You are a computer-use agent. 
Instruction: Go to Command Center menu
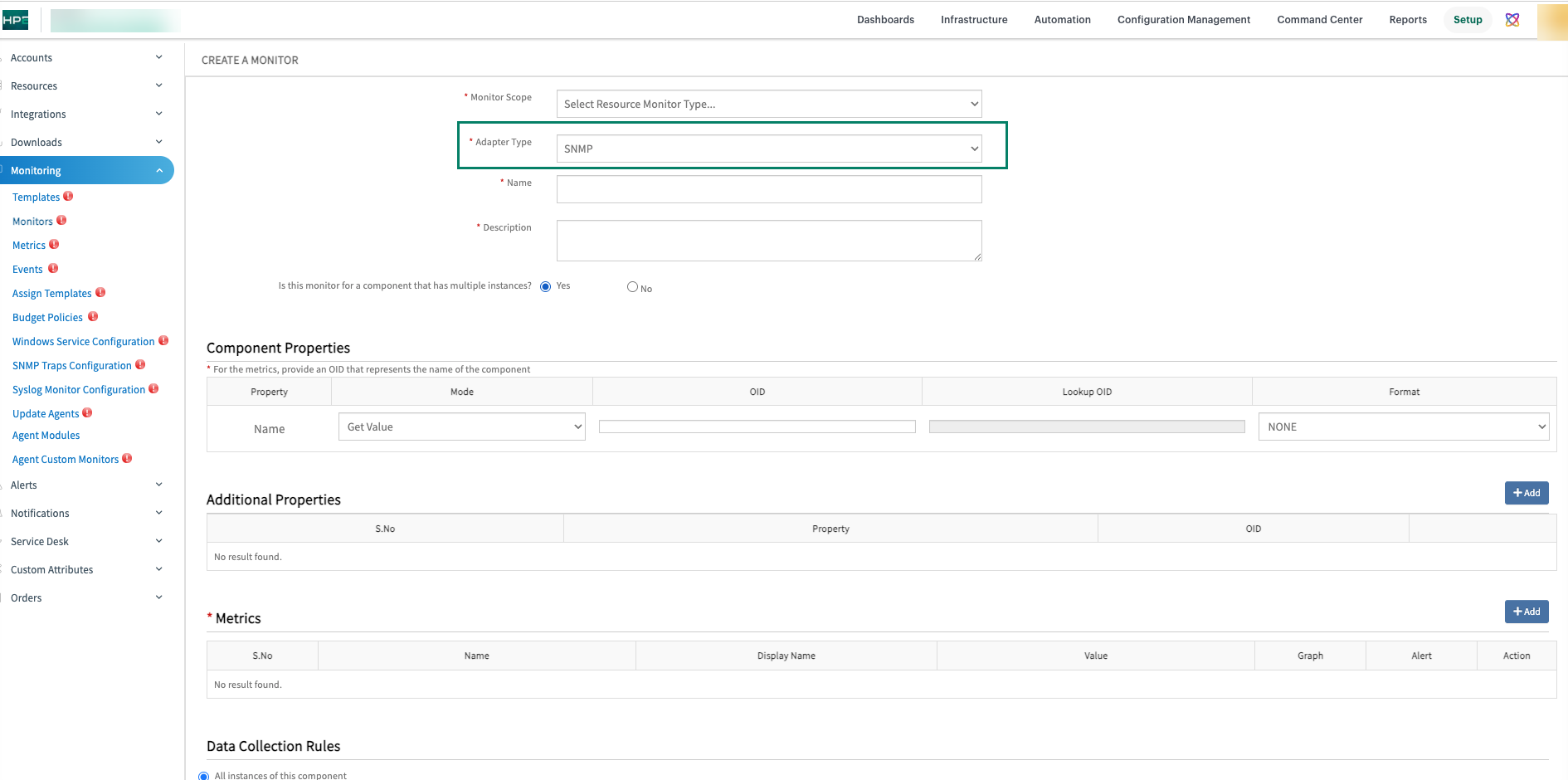click(x=1319, y=20)
